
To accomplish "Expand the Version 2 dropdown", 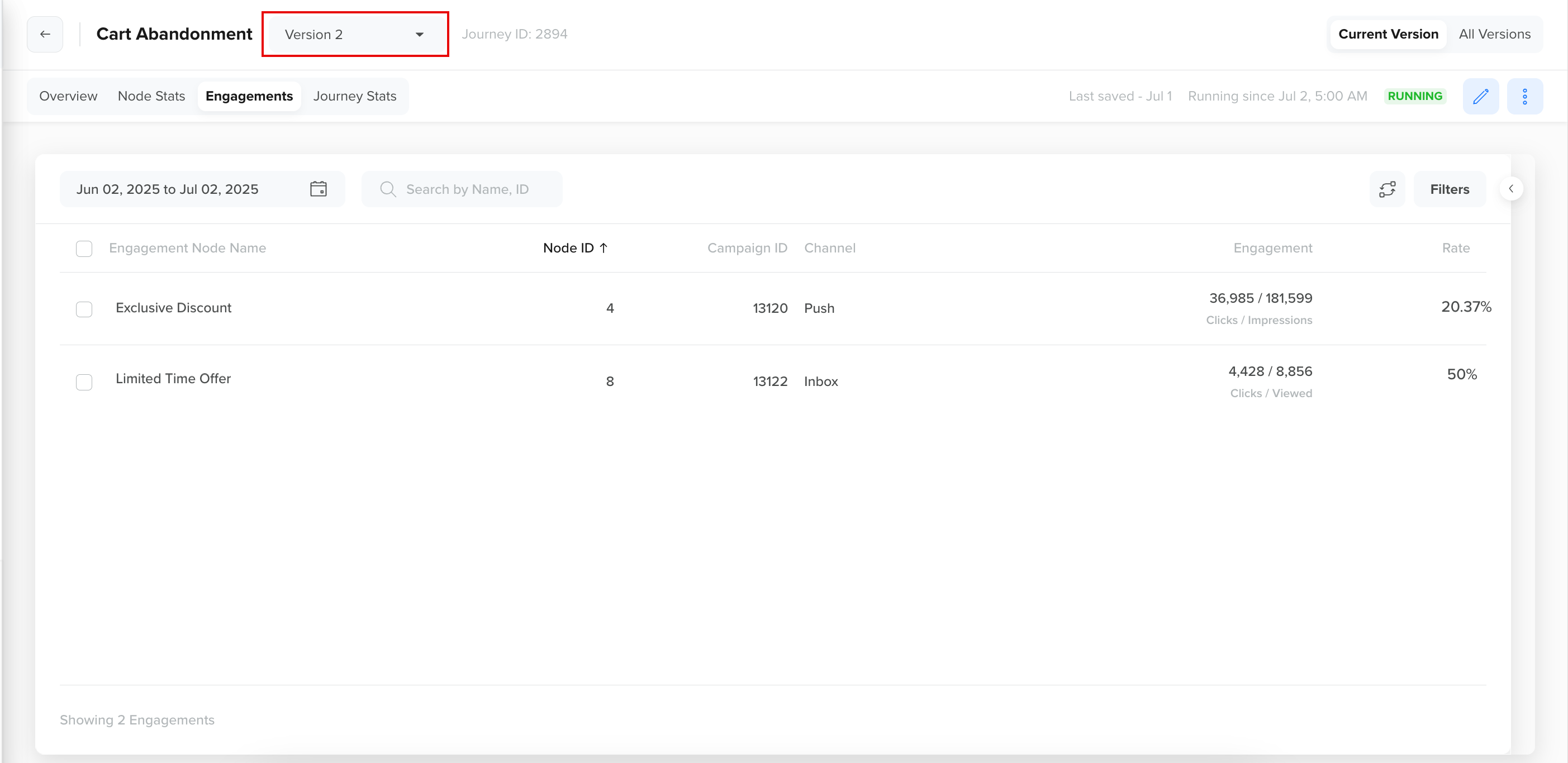I will coord(355,35).
